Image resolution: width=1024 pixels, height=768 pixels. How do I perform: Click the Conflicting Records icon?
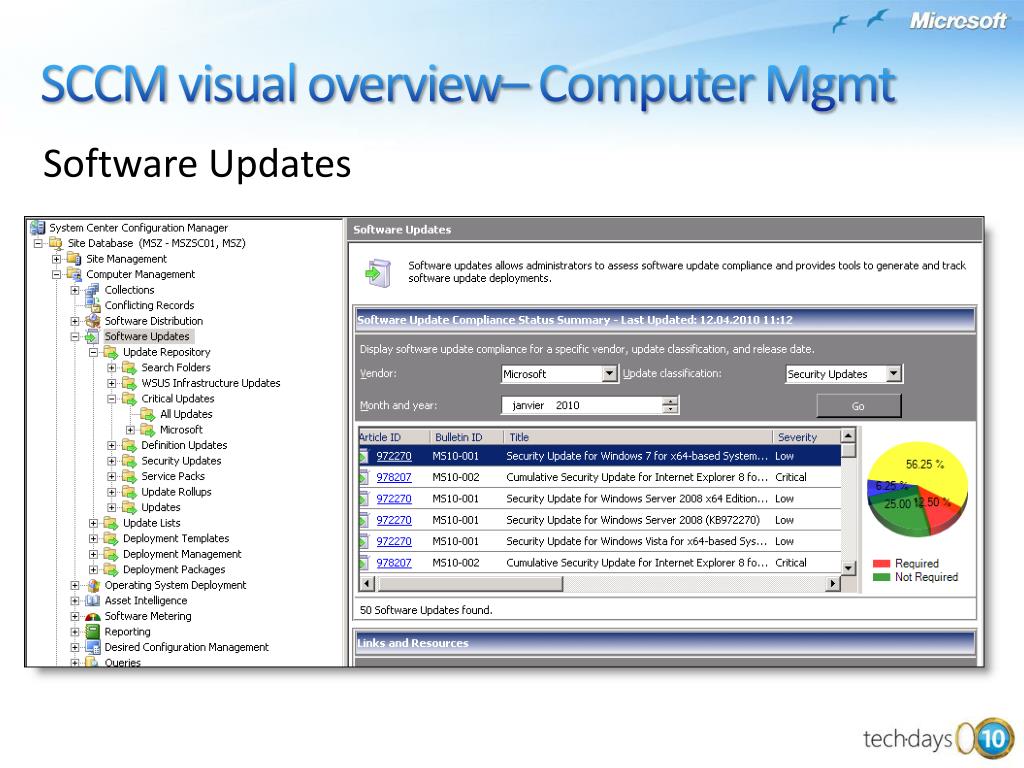point(93,305)
